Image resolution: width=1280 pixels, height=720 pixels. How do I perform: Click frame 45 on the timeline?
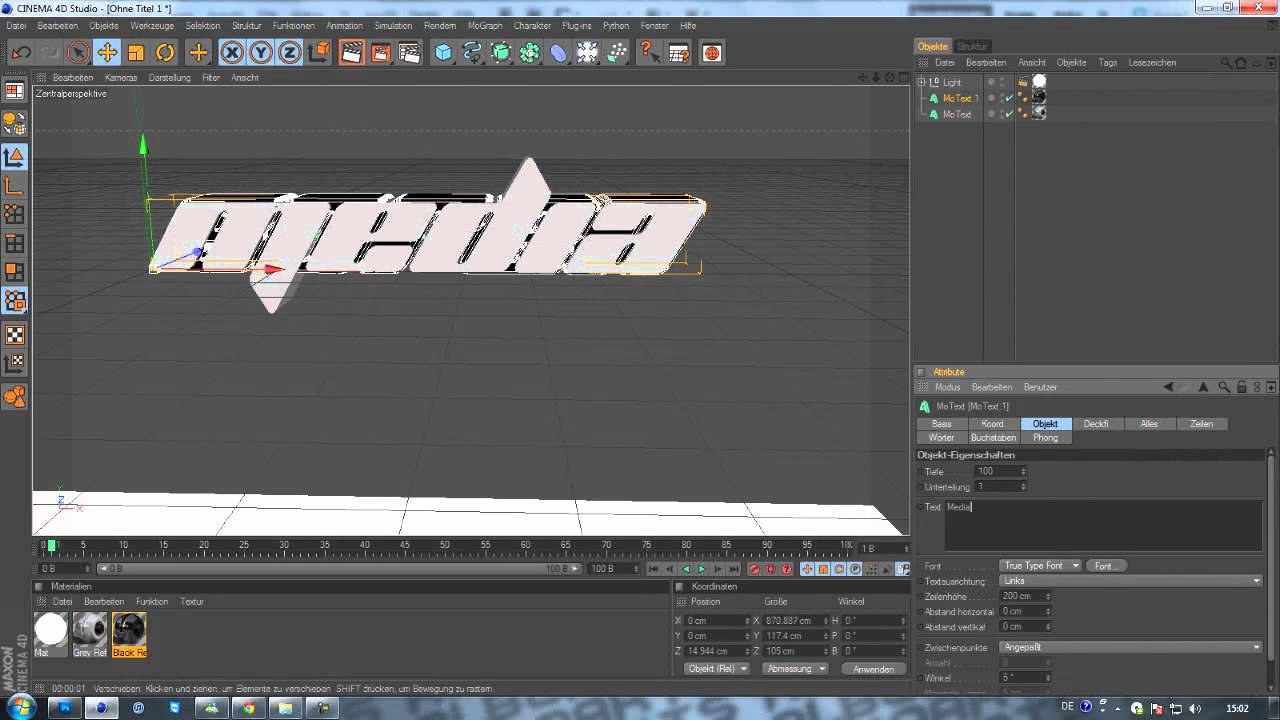pos(404,546)
